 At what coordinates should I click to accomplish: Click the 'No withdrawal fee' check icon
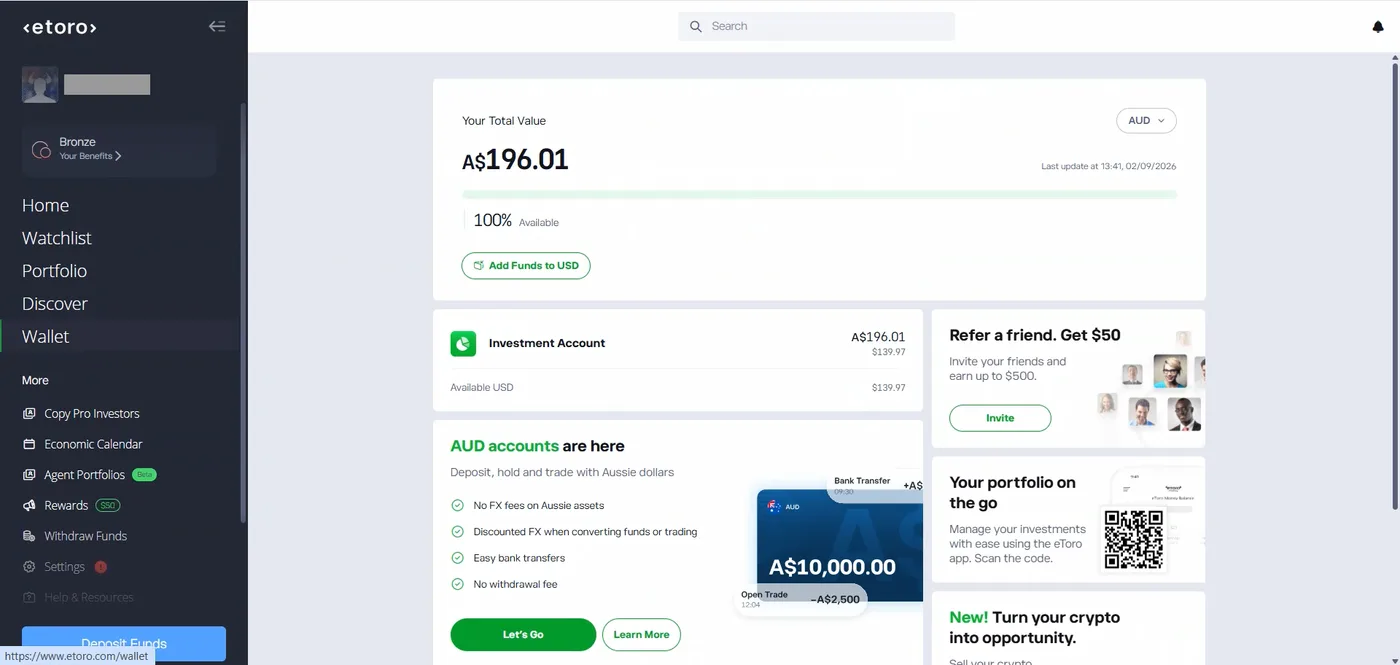click(458, 584)
